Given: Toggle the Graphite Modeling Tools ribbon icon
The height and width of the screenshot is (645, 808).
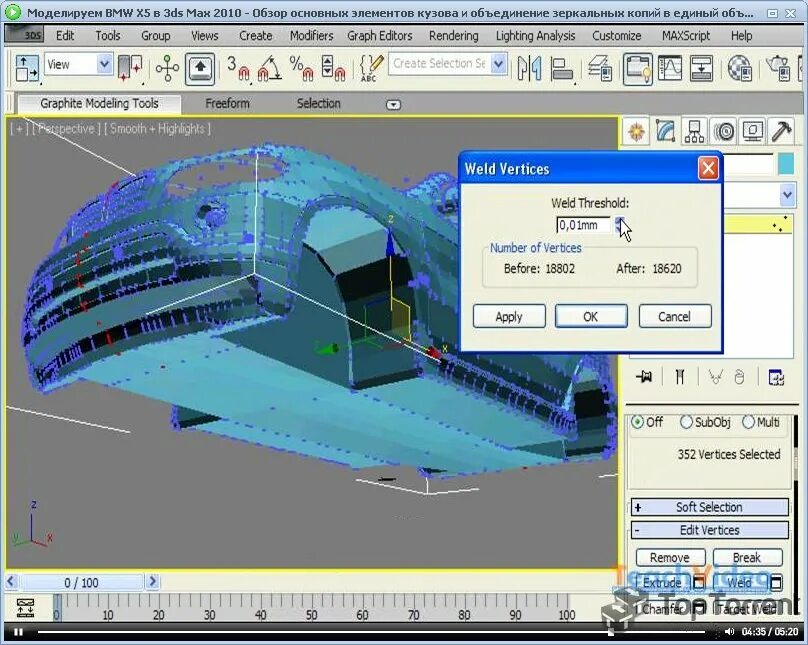Looking at the screenshot, I should 637,69.
